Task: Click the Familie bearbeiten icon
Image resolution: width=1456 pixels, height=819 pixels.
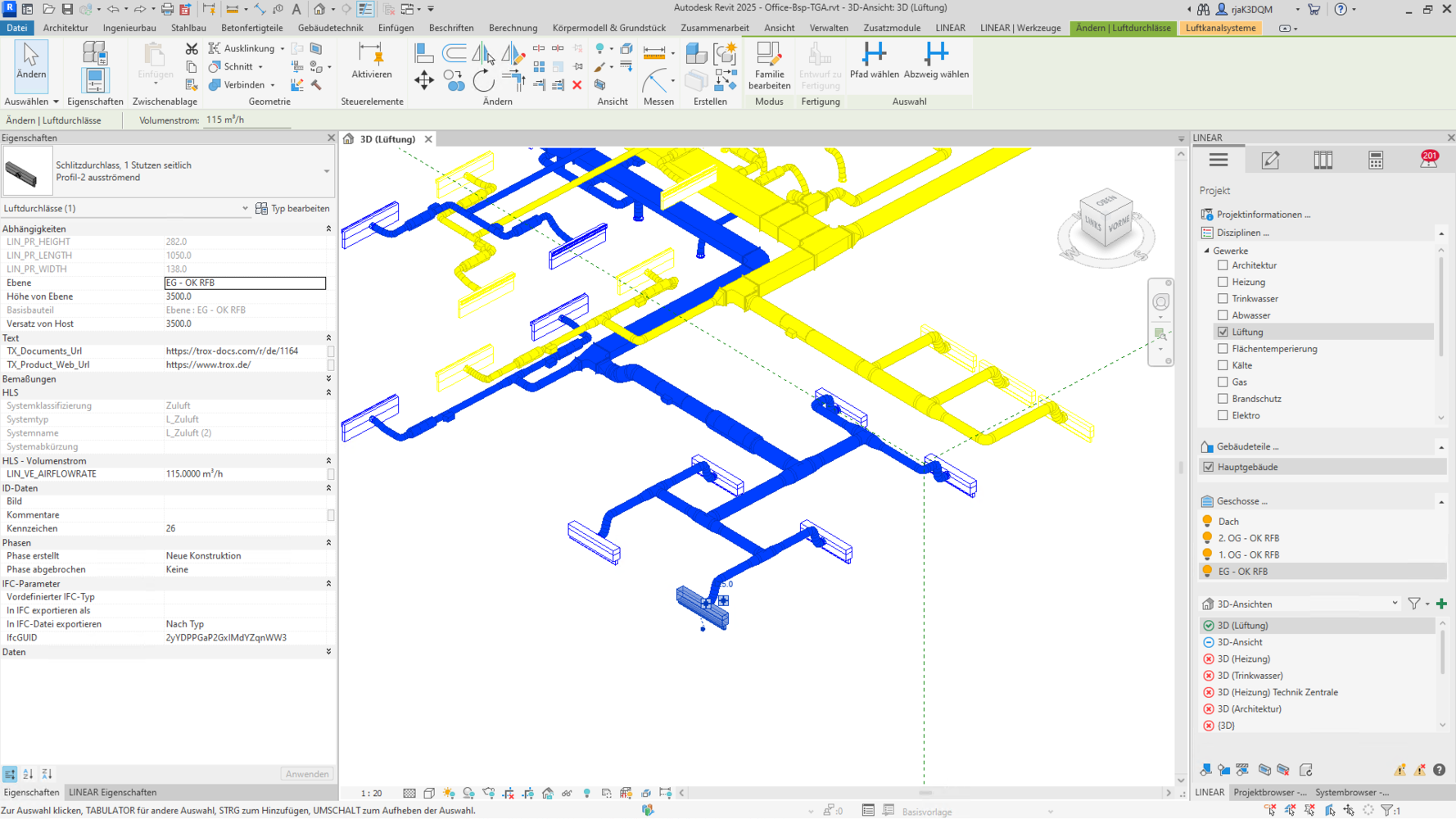Action: (x=769, y=56)
